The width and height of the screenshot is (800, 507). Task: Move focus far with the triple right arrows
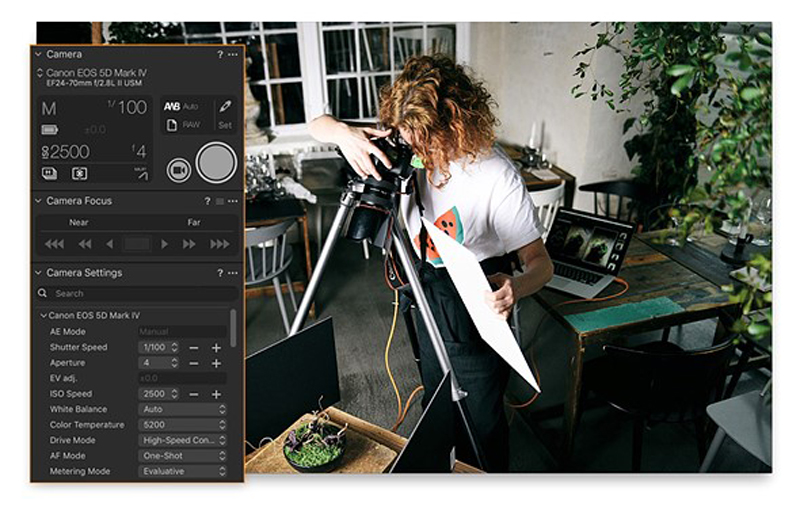pyautogui.click(x=219, y=244)
